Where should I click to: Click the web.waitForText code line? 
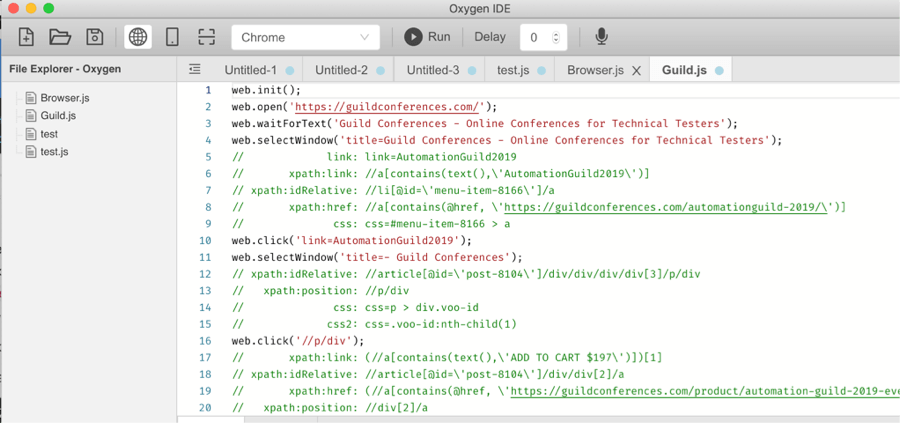click(x=484, y=123)
